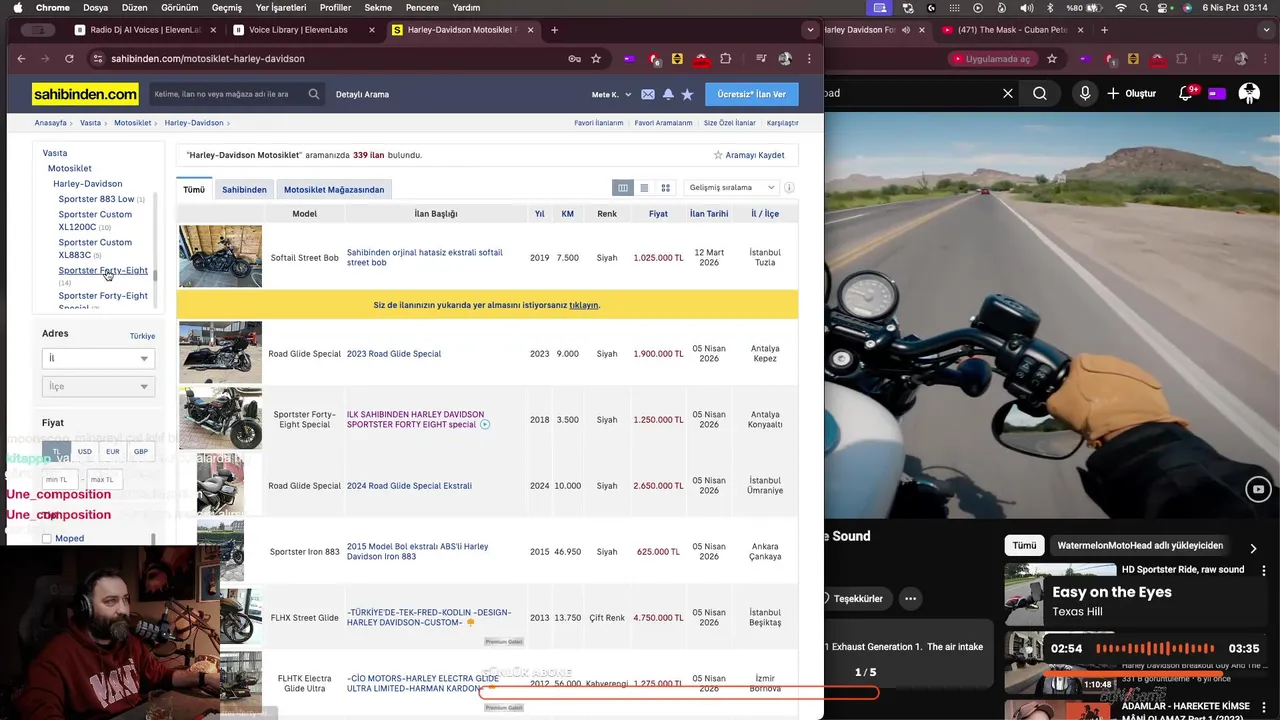Click the sahibinden search magnifier icon
Viewport: 1280px width, 720px height.
click(314, 94)
